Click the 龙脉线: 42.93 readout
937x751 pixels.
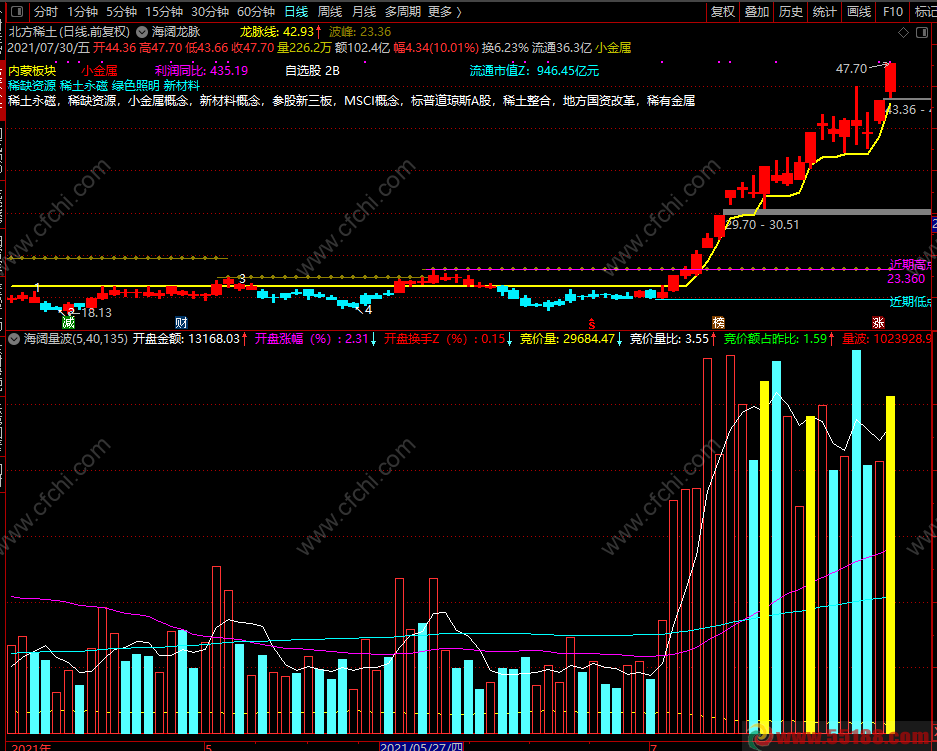(277, 32)
